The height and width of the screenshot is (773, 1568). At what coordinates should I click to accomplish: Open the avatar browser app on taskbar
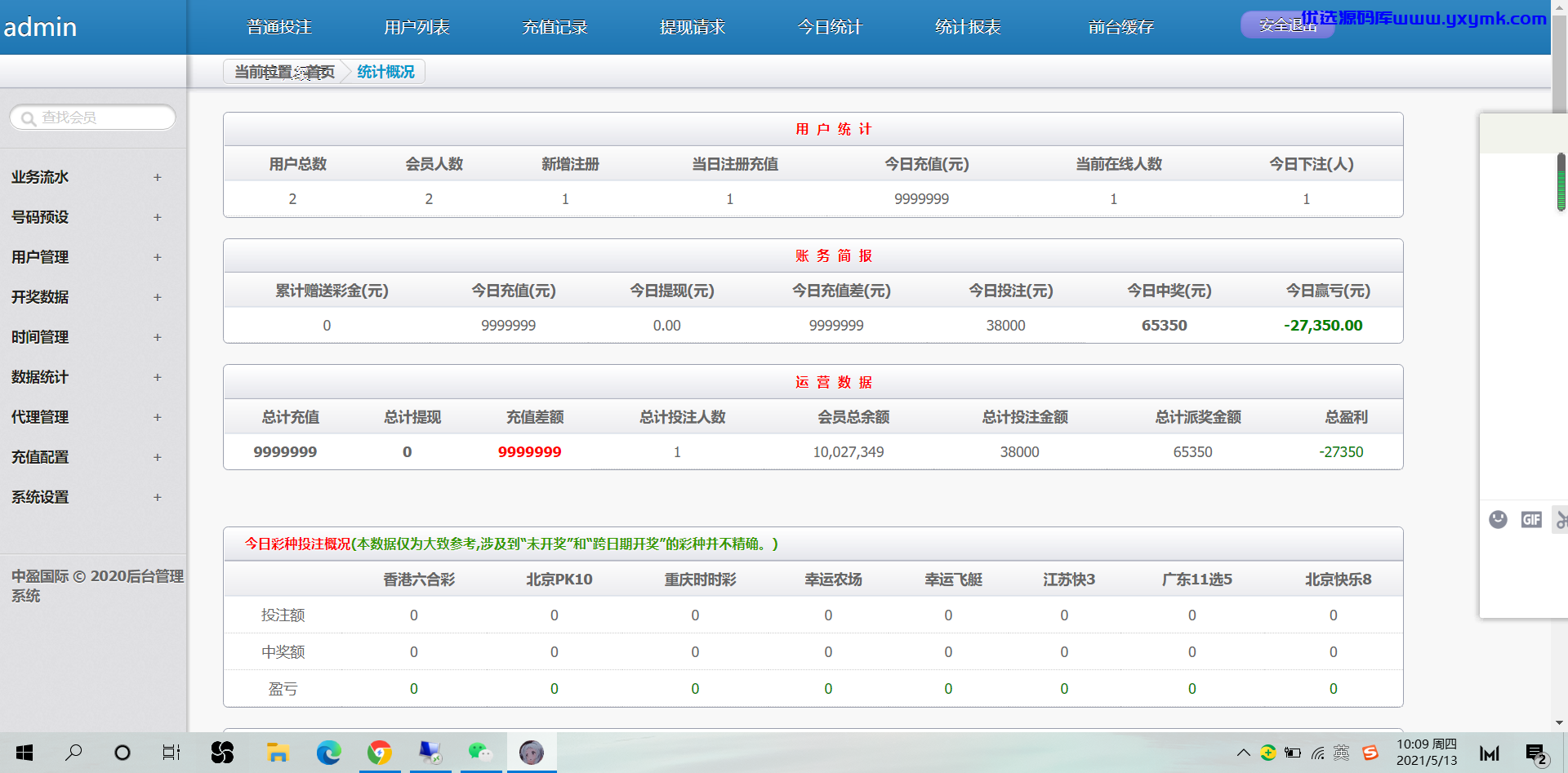(x=532, y=753)
